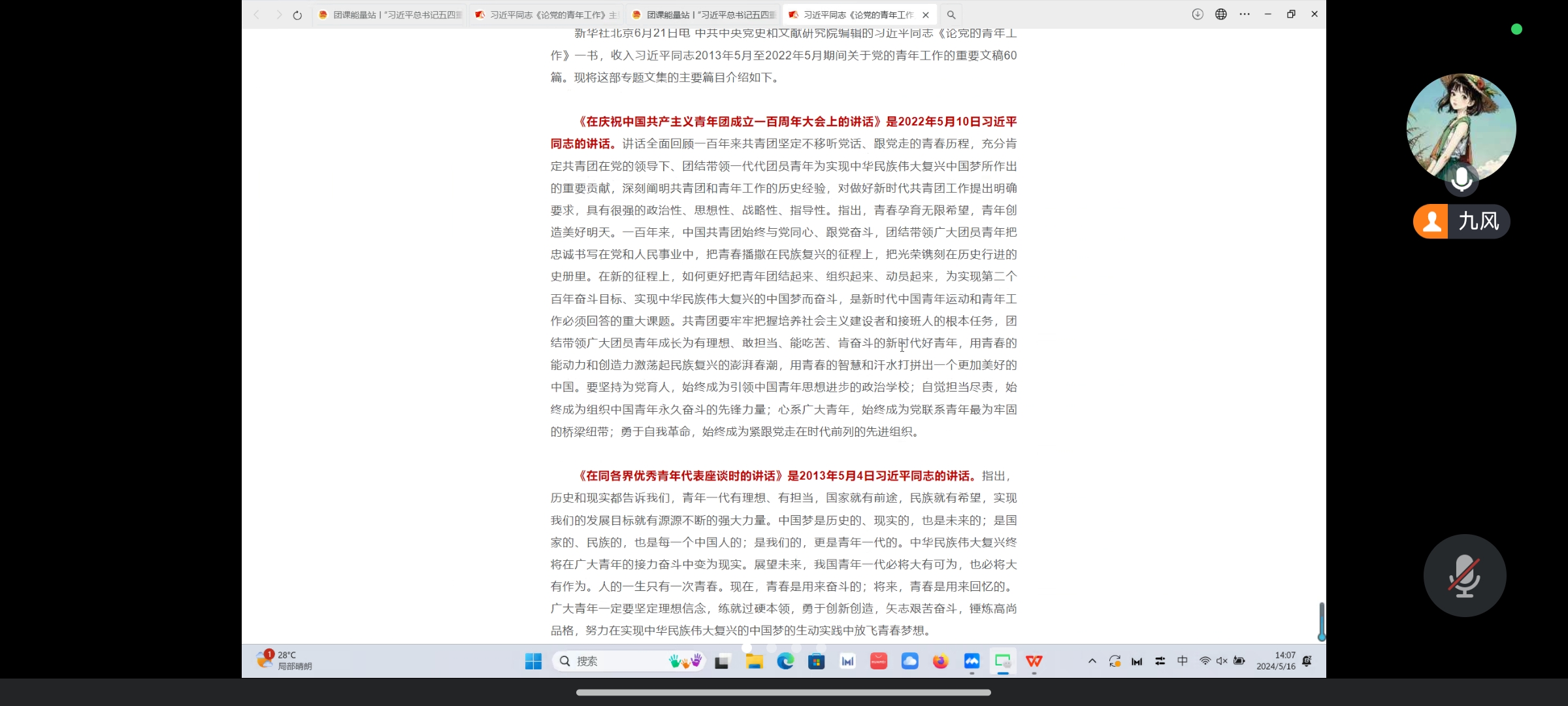Launch File Explorer from the taskbar

(x=755, y=662)
